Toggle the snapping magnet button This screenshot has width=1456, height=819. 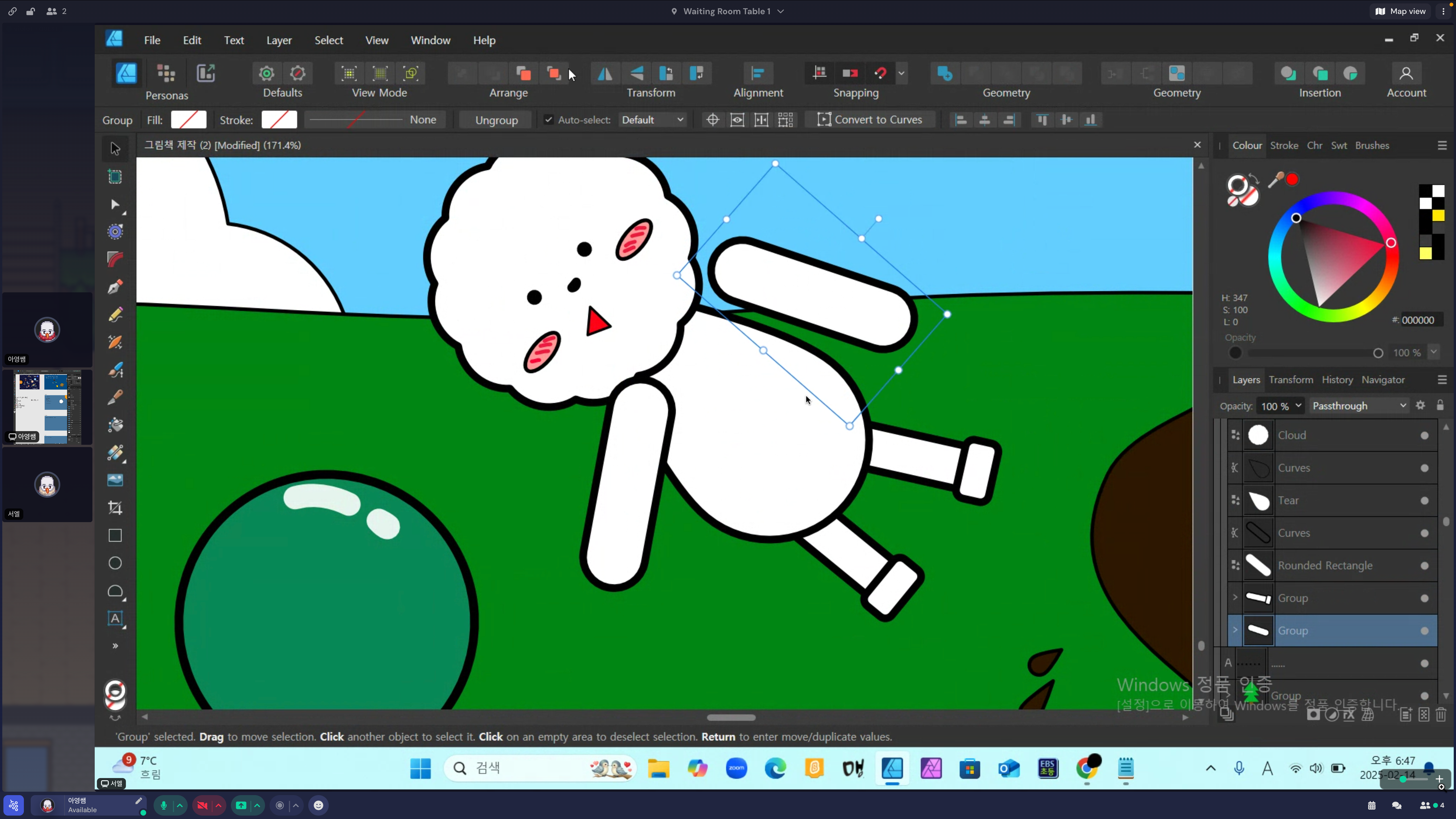tap(880, 73)
